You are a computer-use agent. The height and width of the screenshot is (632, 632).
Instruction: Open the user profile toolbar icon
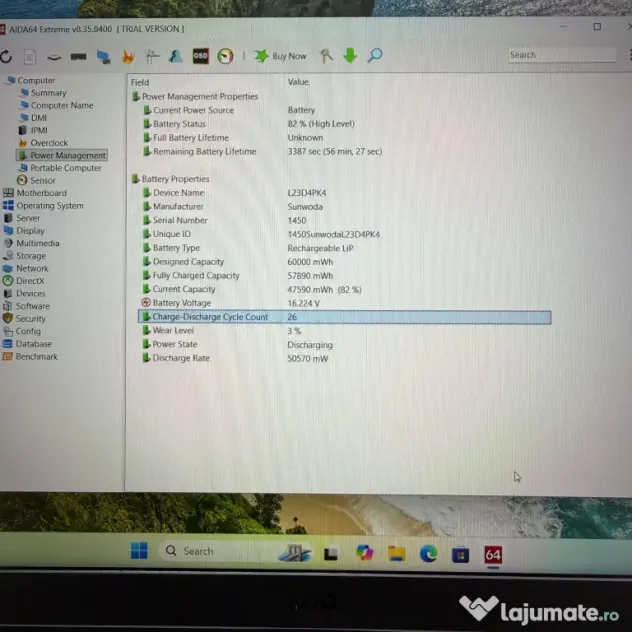click(x=176, y=56)
